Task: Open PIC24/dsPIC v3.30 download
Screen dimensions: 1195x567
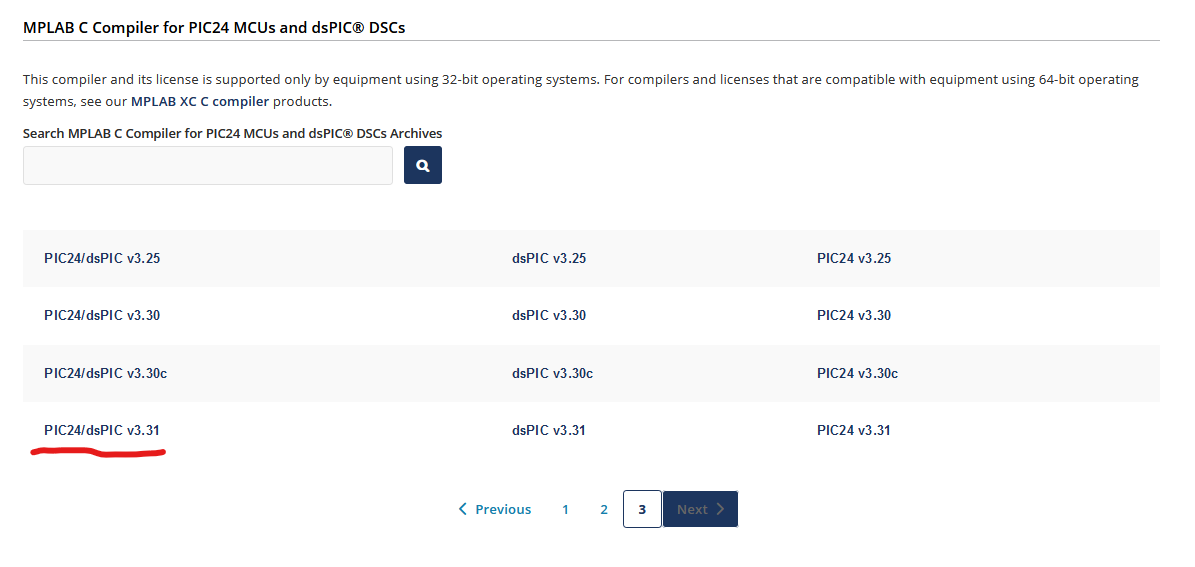Action: [102, 315]
